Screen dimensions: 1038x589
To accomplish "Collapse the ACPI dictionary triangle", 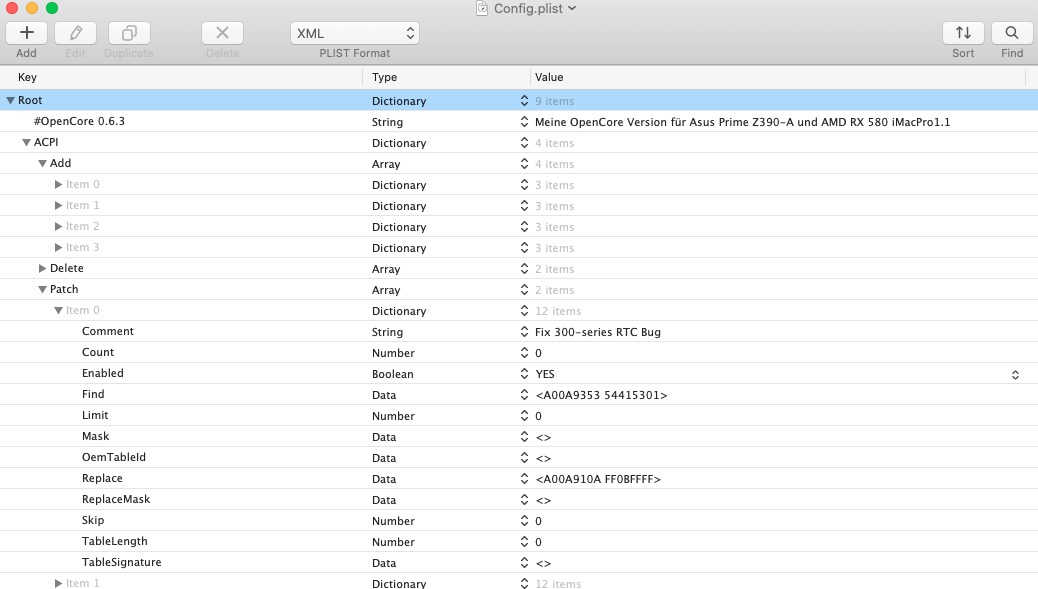I will click(x=26, y=143).
